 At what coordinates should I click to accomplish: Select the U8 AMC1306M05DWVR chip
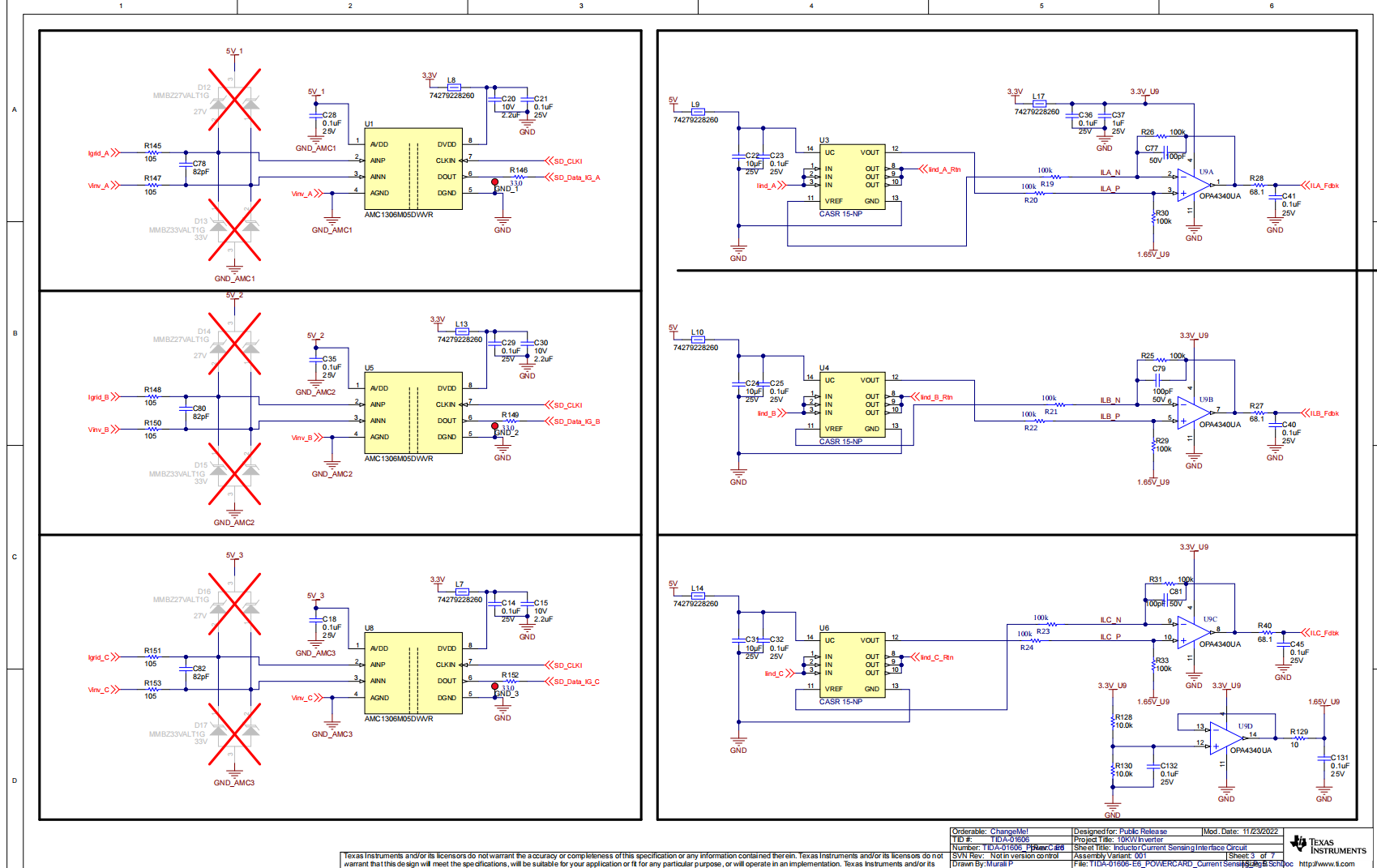click(x=413, y=673)
